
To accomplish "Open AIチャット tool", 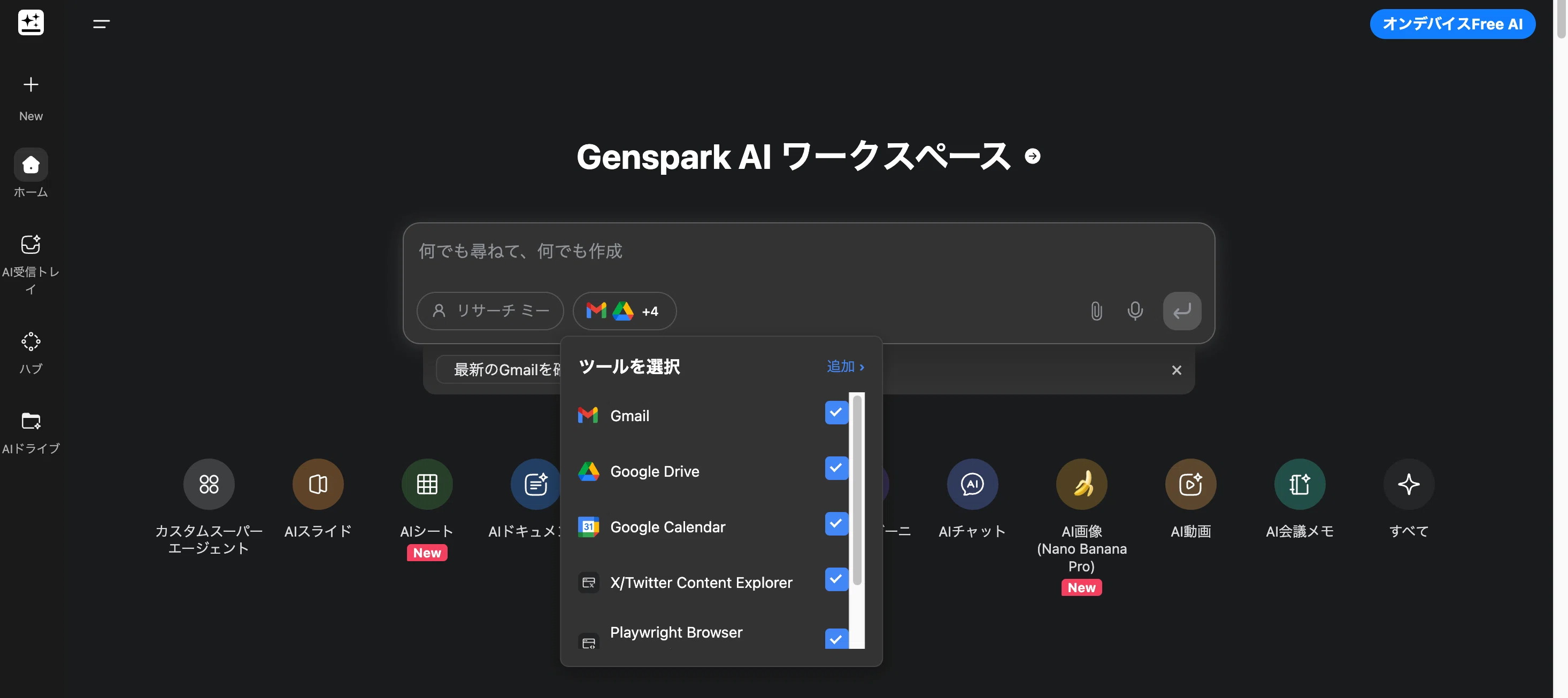I will [972, 498].
